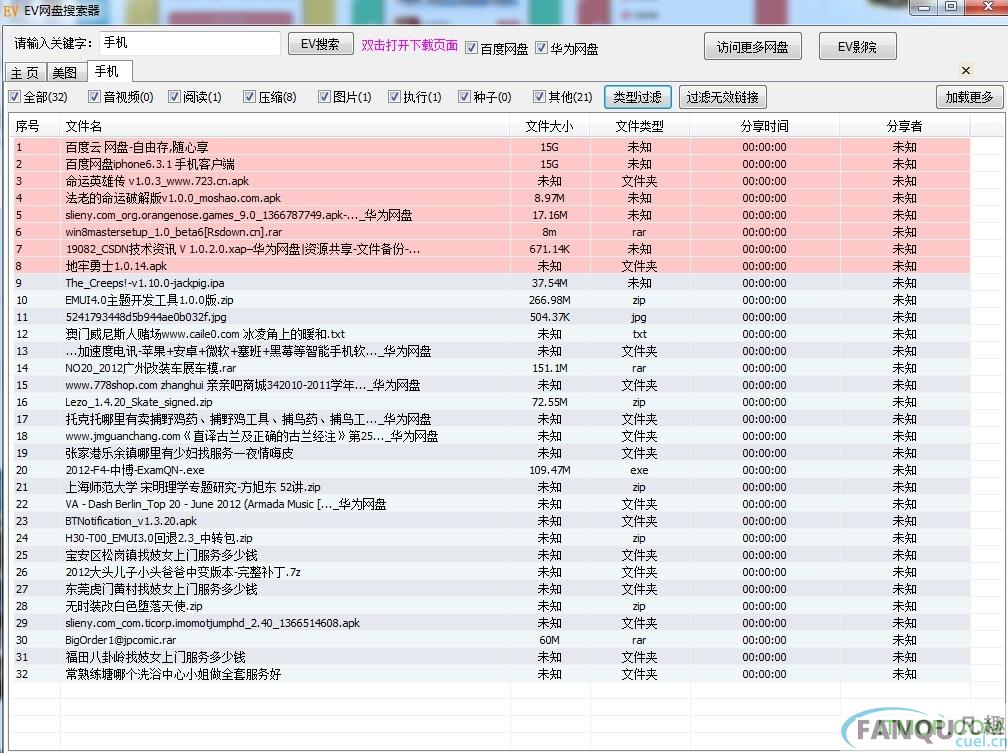Image resolution: width=1008 pixels, height=753 pixels.
Task: Toggle the 图片(1) filter checkbox
Action: click(325, 97)
